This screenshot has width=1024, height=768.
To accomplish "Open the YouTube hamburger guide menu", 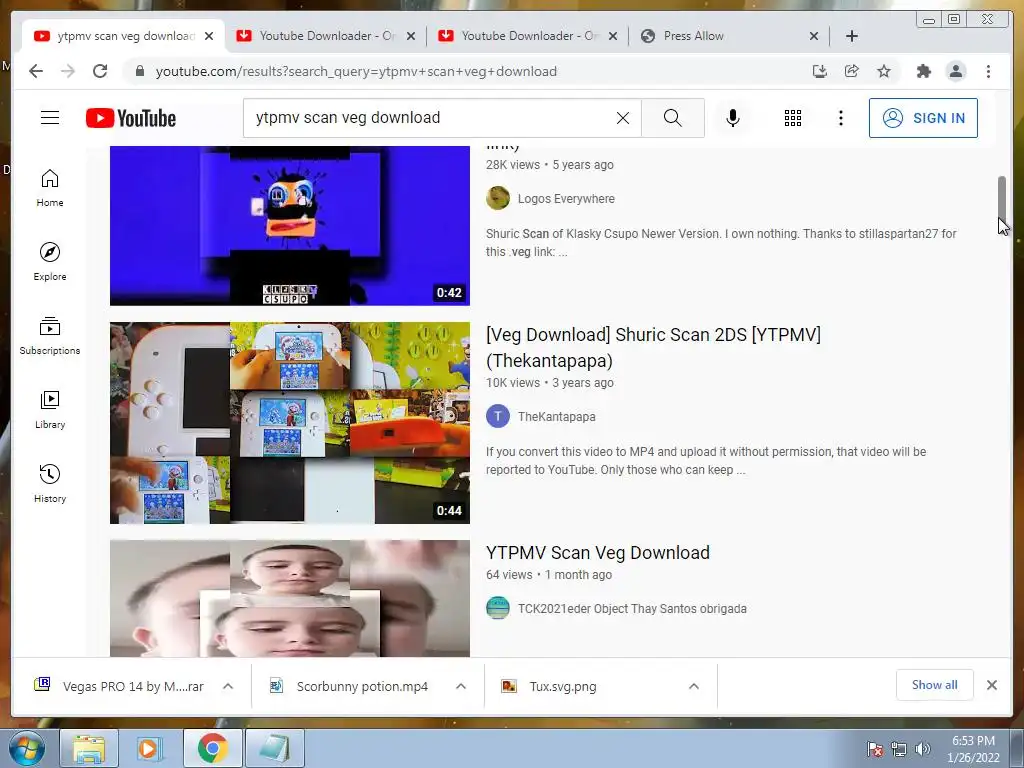I will (x=50, y=118).
